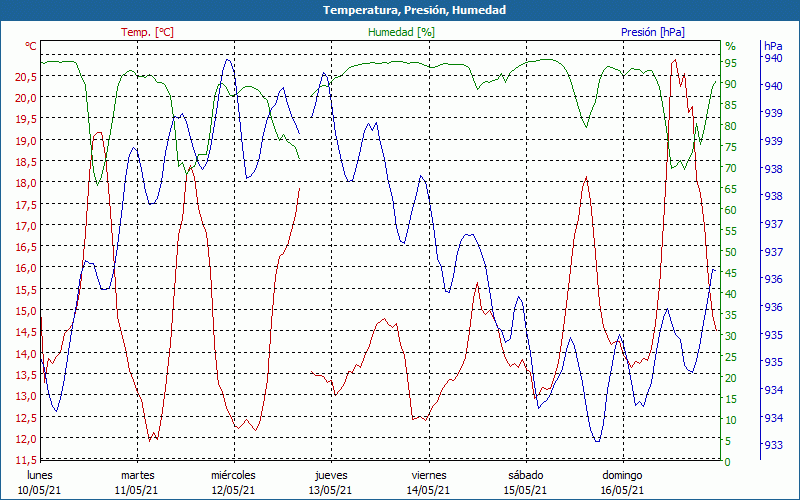The height and width of the screenshot is (500, 800).
Task: Click the '14,0' temperature axis value
Action: click(x=26, y=354)
